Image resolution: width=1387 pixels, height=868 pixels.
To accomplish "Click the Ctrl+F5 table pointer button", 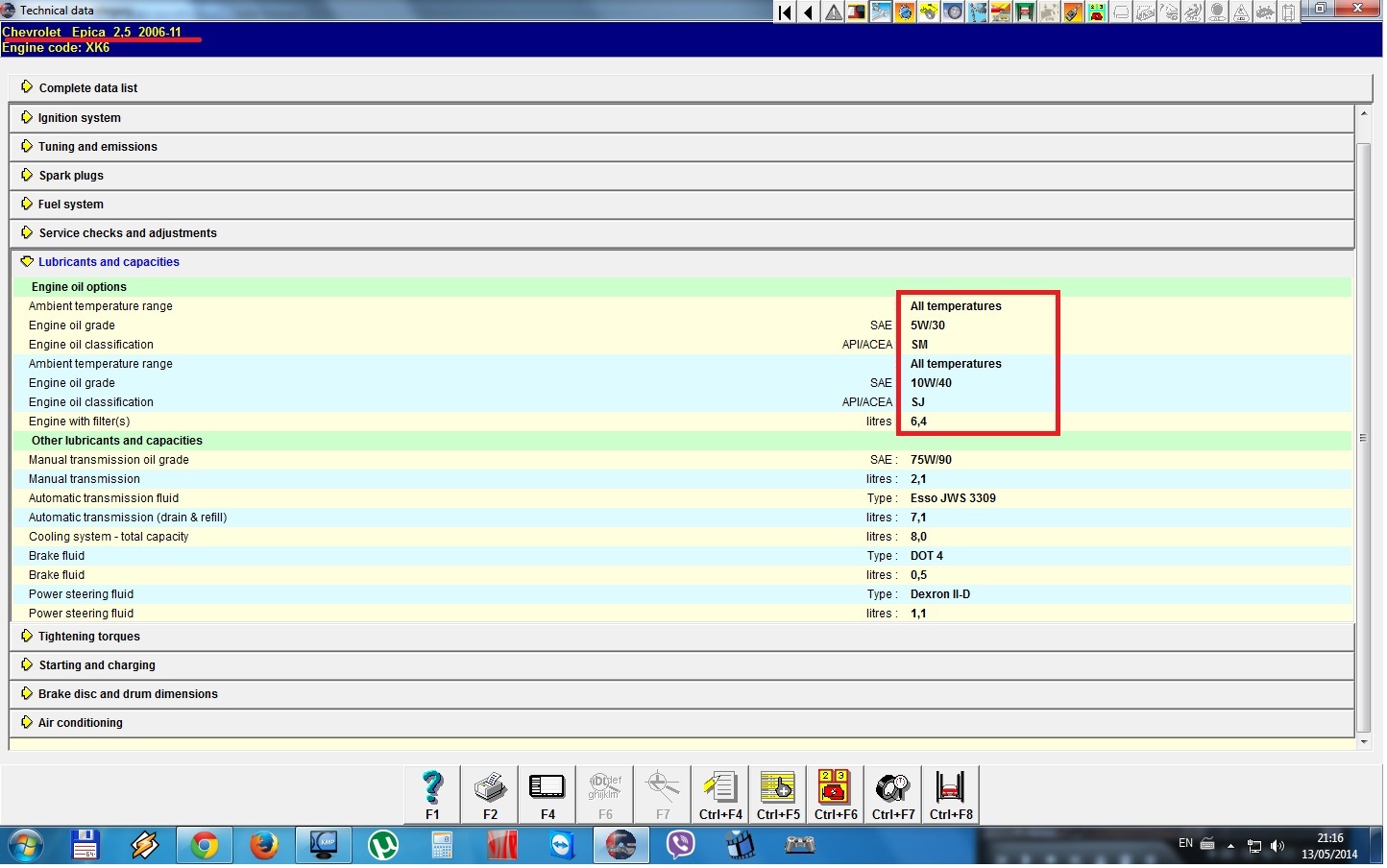I will [778, 795].
